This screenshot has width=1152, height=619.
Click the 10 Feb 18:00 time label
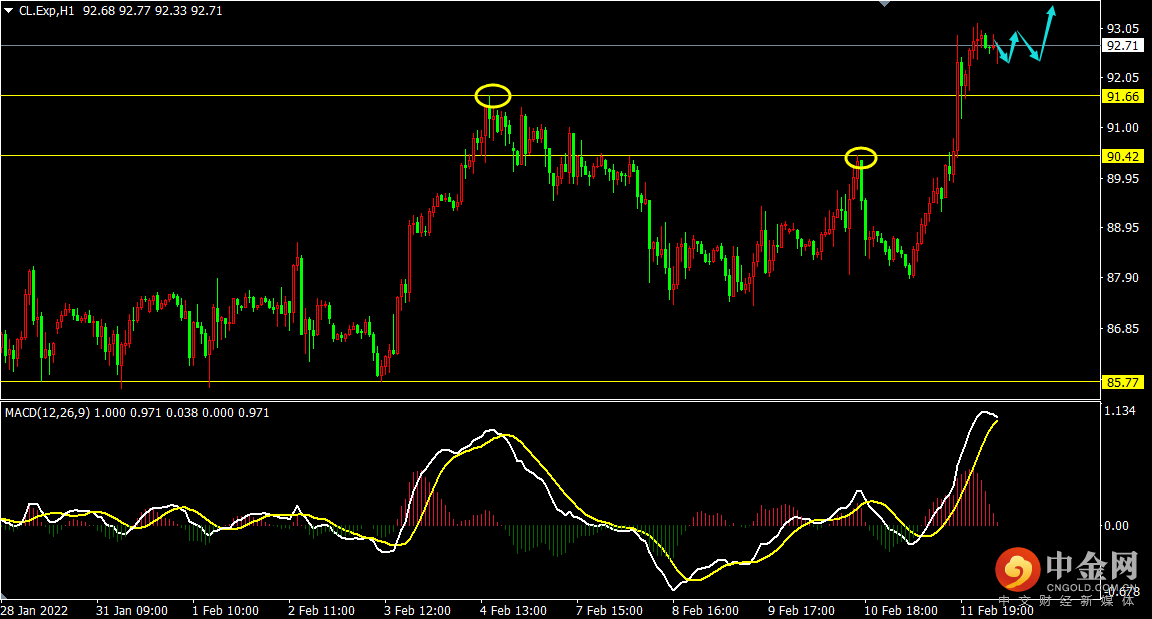[901, 610]
